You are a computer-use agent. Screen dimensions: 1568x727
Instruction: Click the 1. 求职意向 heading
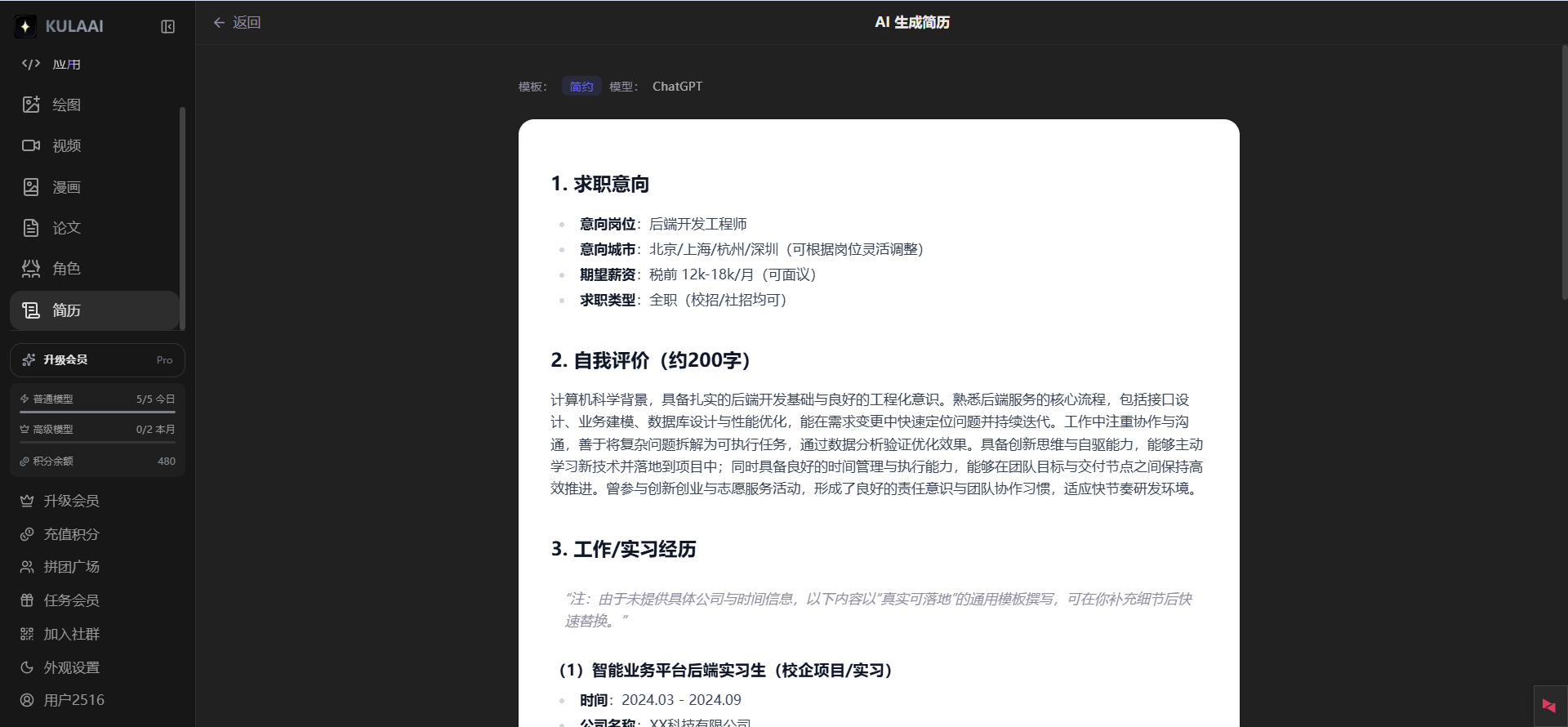click(x=600, y=184)
